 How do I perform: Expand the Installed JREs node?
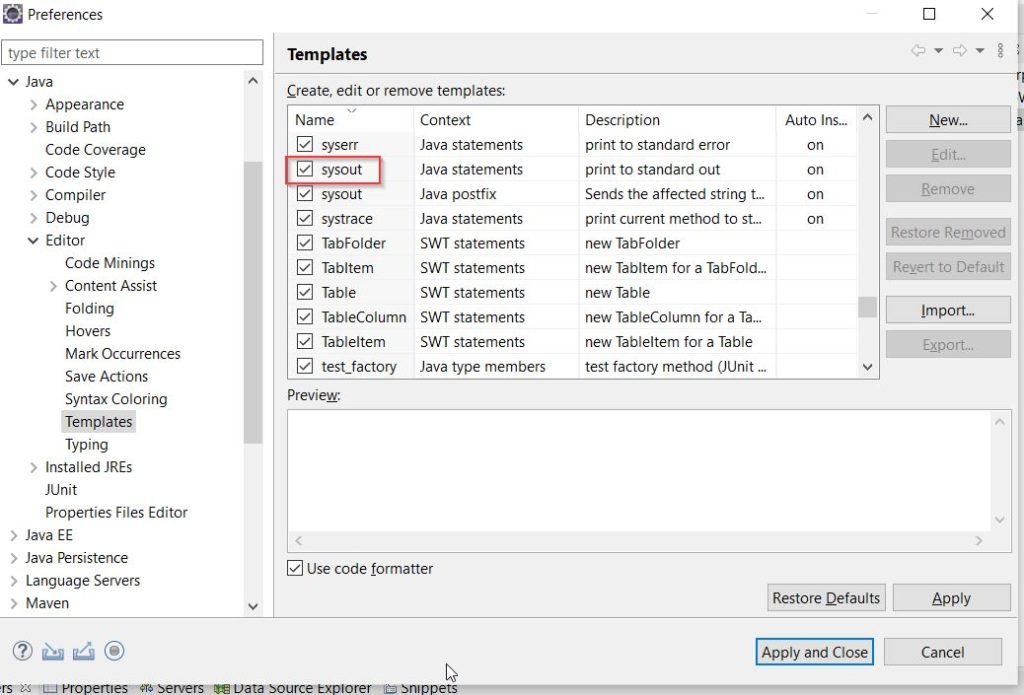tap(33, 467)
